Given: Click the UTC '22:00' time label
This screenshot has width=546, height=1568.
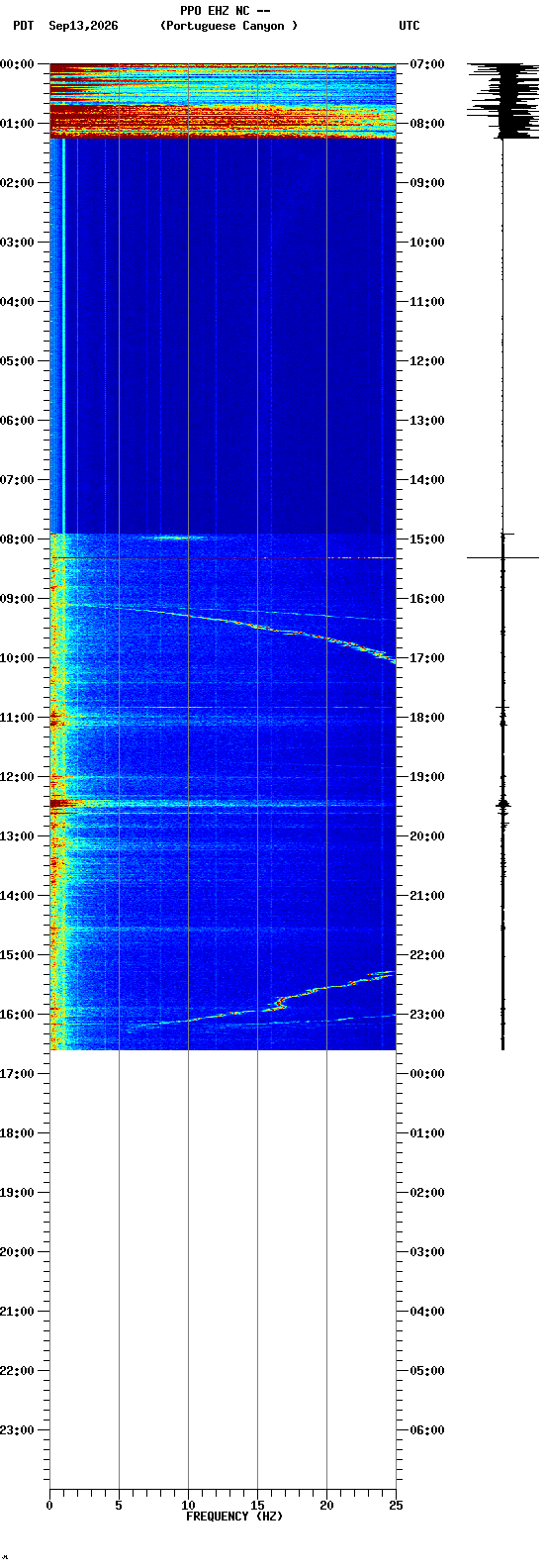Looking at the screenshot, I should coord(426,954).
